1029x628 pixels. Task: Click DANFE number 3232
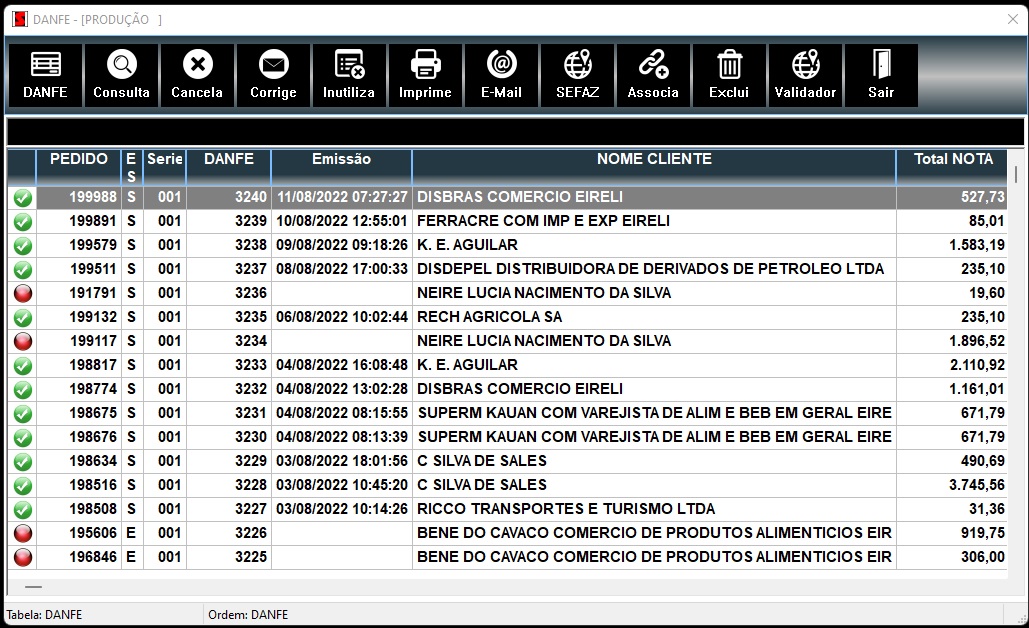[x=251, y=388]
